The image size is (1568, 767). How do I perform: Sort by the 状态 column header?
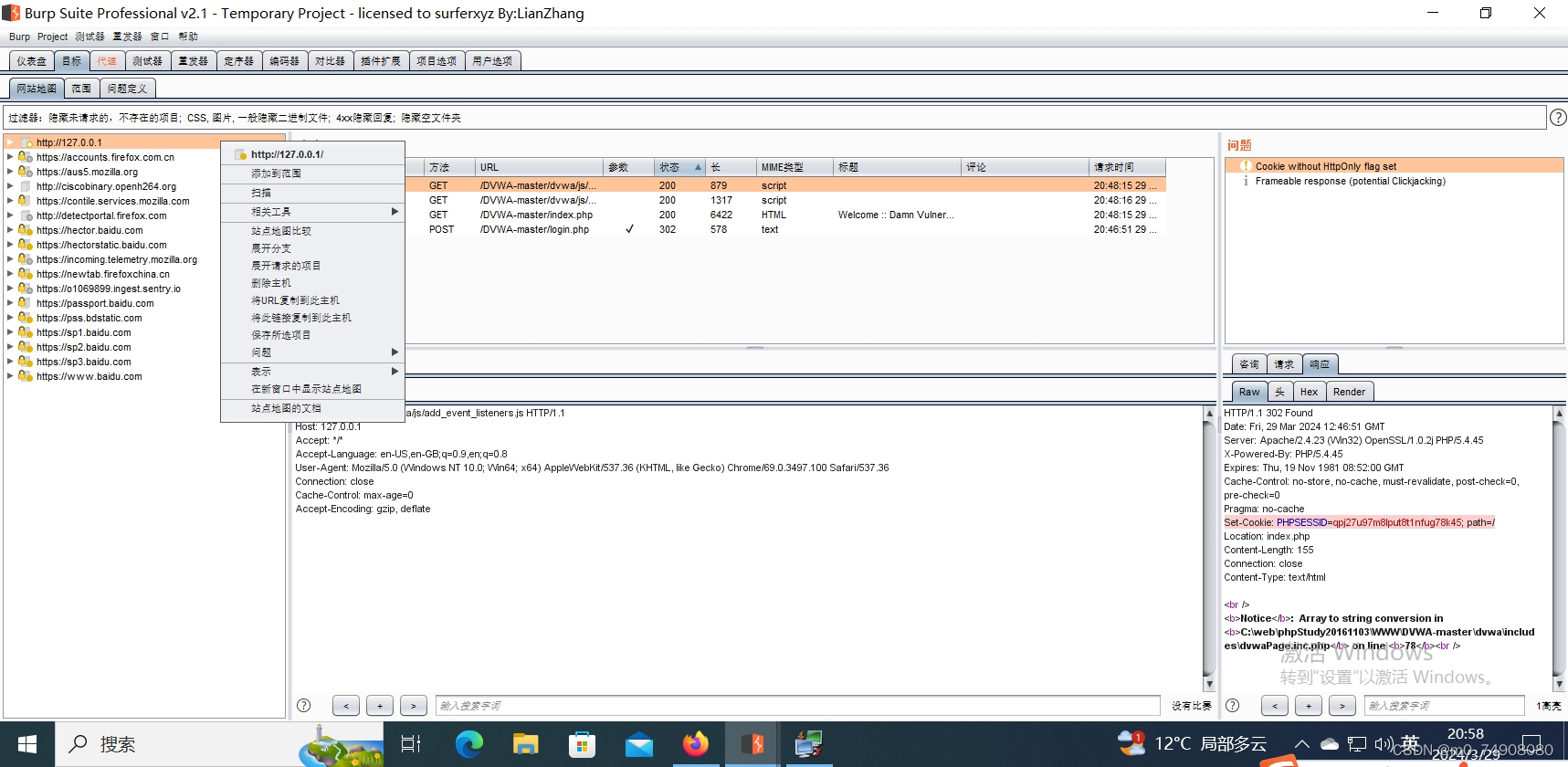click(x=679, y=167)
